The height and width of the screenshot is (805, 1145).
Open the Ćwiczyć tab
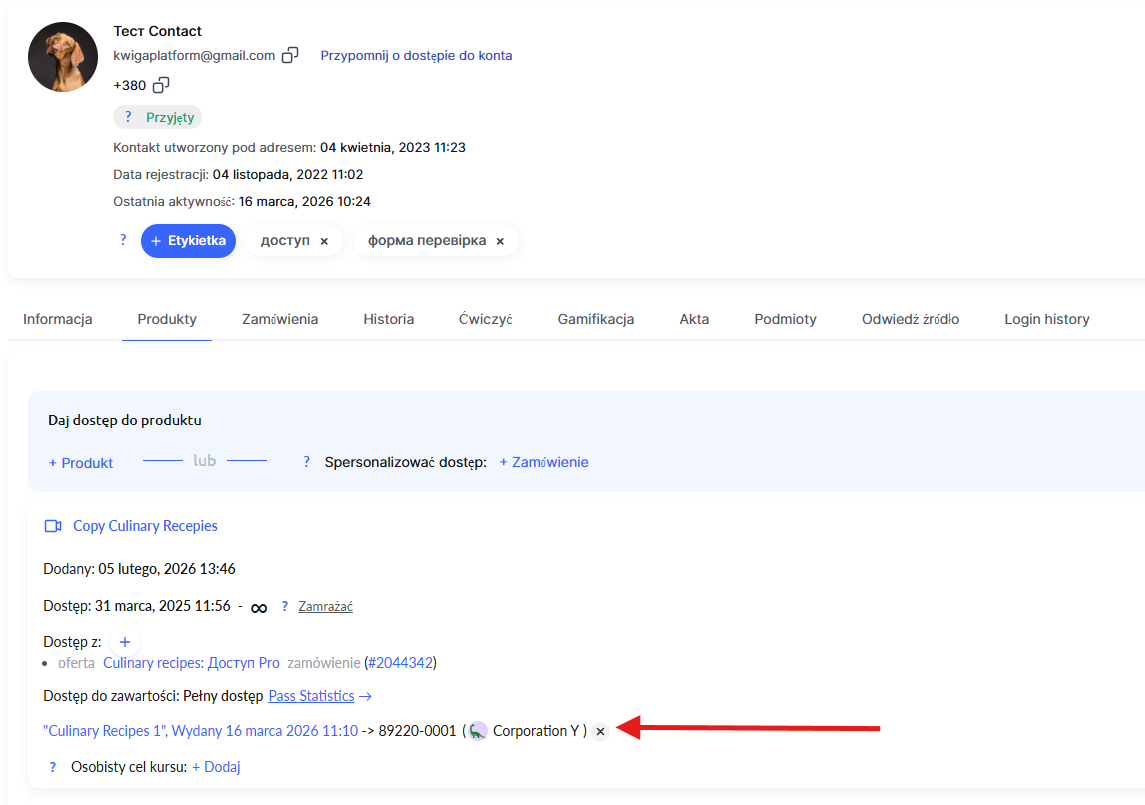486,319
